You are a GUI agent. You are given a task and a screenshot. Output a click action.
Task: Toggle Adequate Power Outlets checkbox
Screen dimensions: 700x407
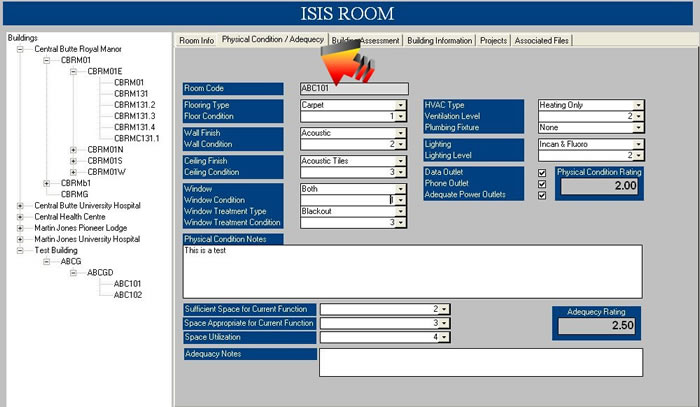coord(542,195)
